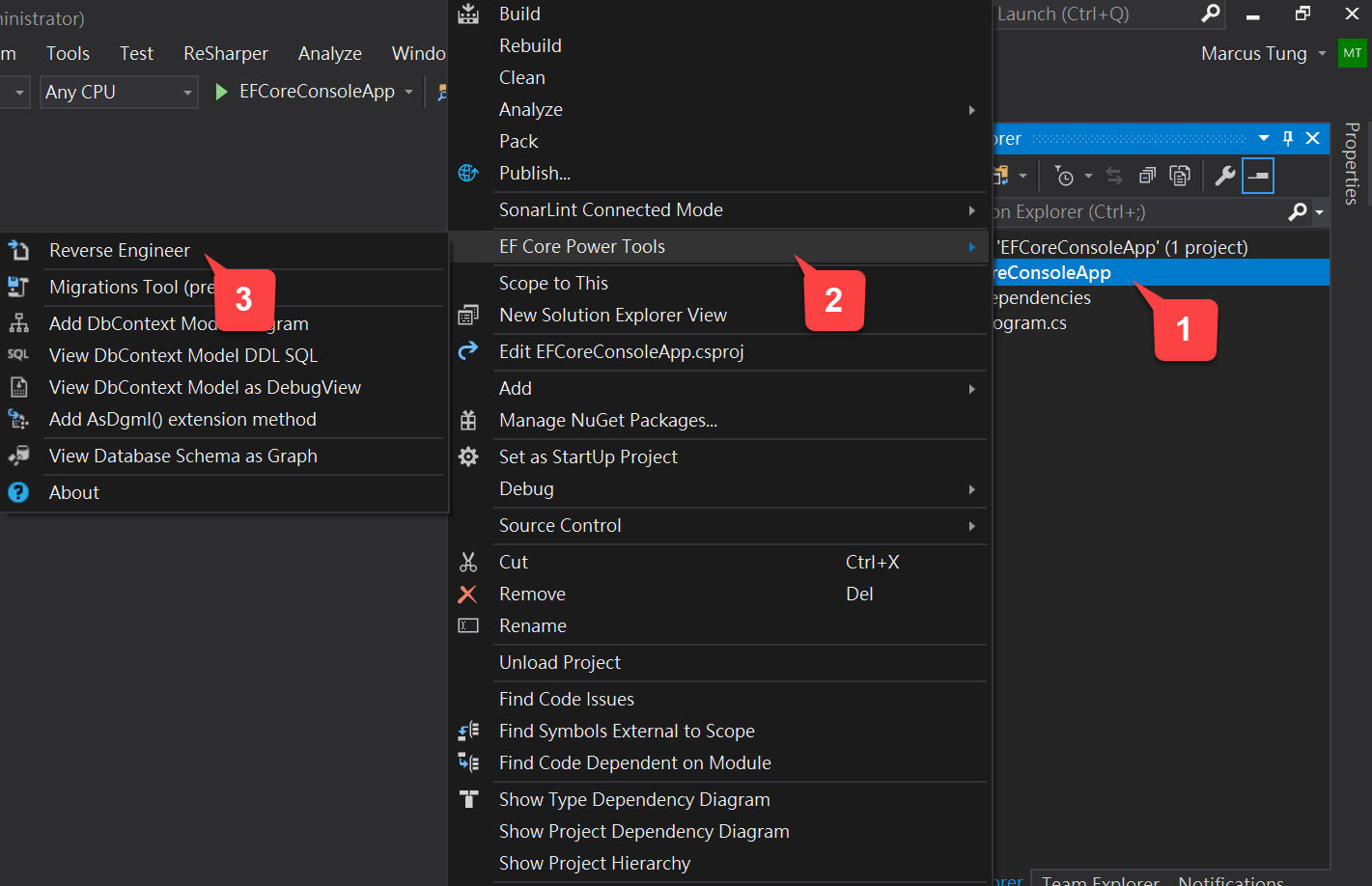Click the Add DbContext Model Diagram icon
Image resolution: width=1372 pixels, height=886 pixels.
[19, 323]
